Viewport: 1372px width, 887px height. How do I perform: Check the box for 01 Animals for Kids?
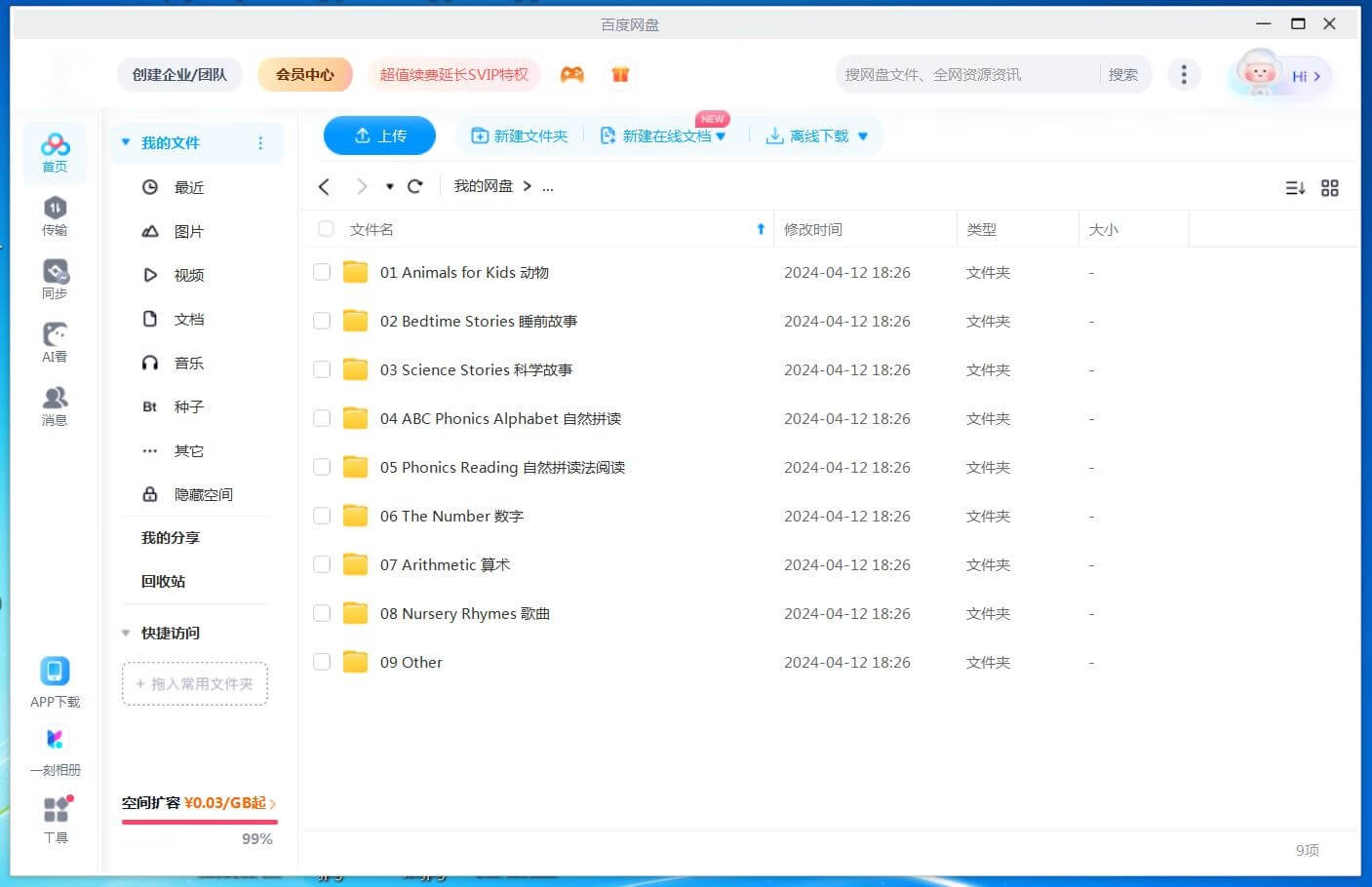322,273
